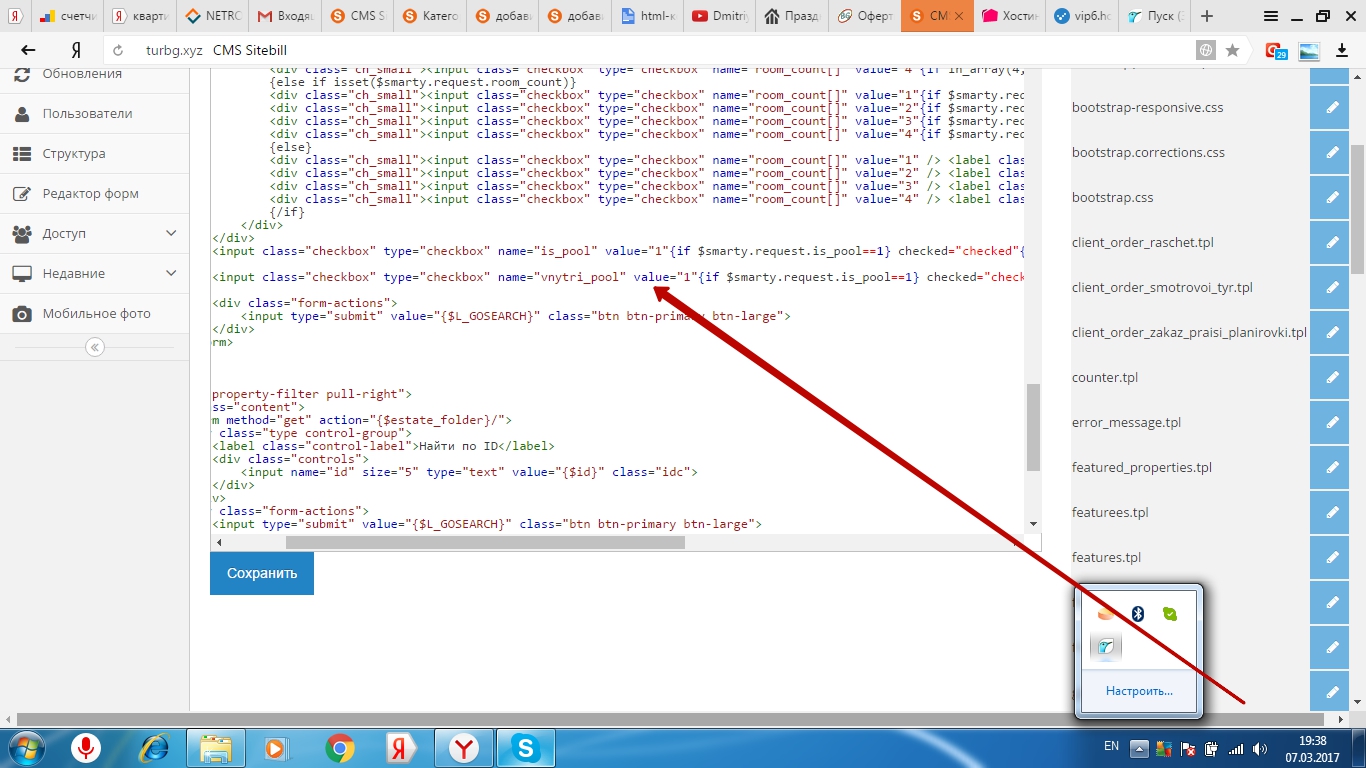Screen dimensions: 1366x768
Task: Click the browser reload icon
Action: click(118, 50)
